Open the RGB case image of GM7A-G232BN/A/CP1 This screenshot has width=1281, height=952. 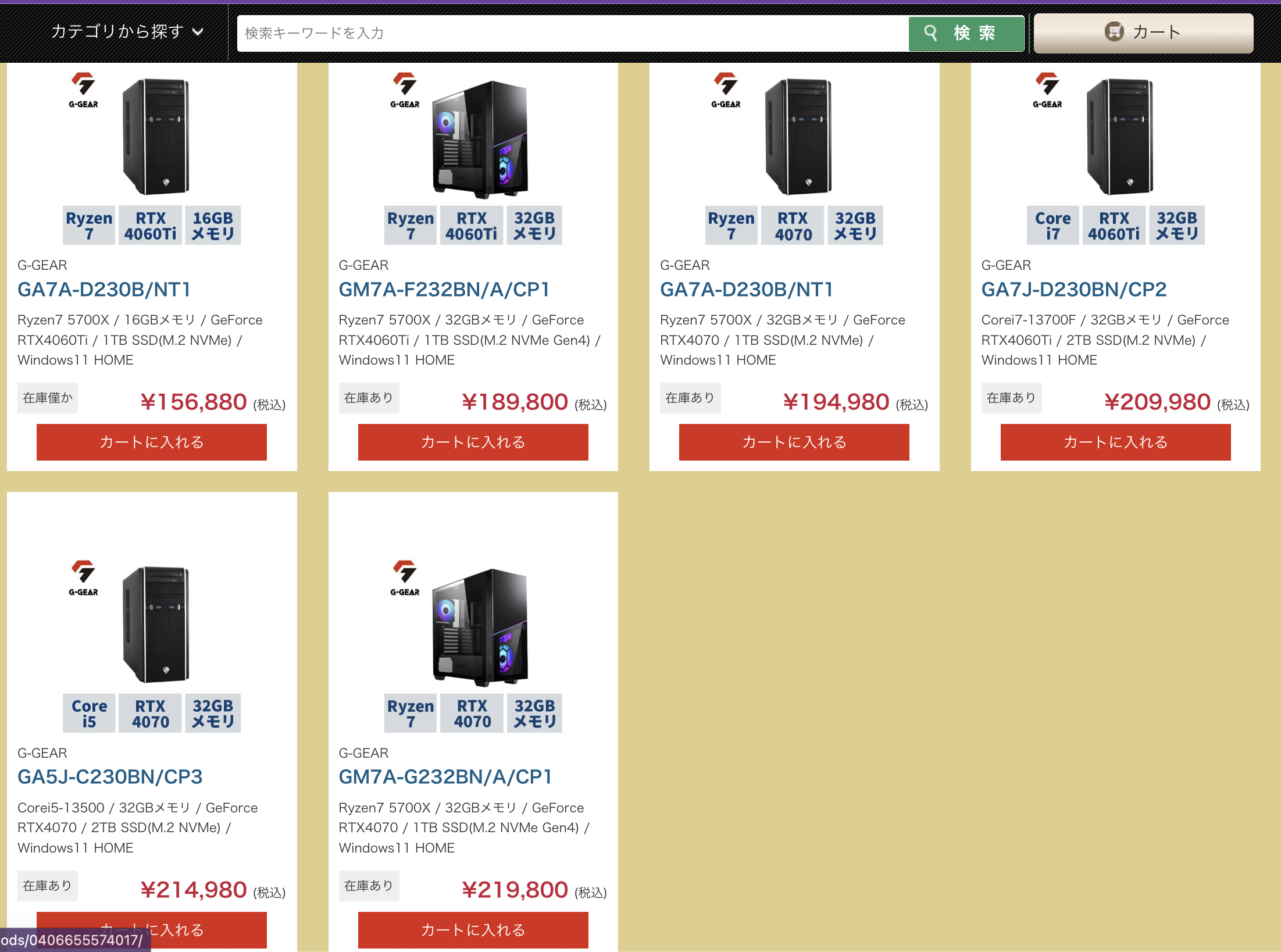[480, 627]
